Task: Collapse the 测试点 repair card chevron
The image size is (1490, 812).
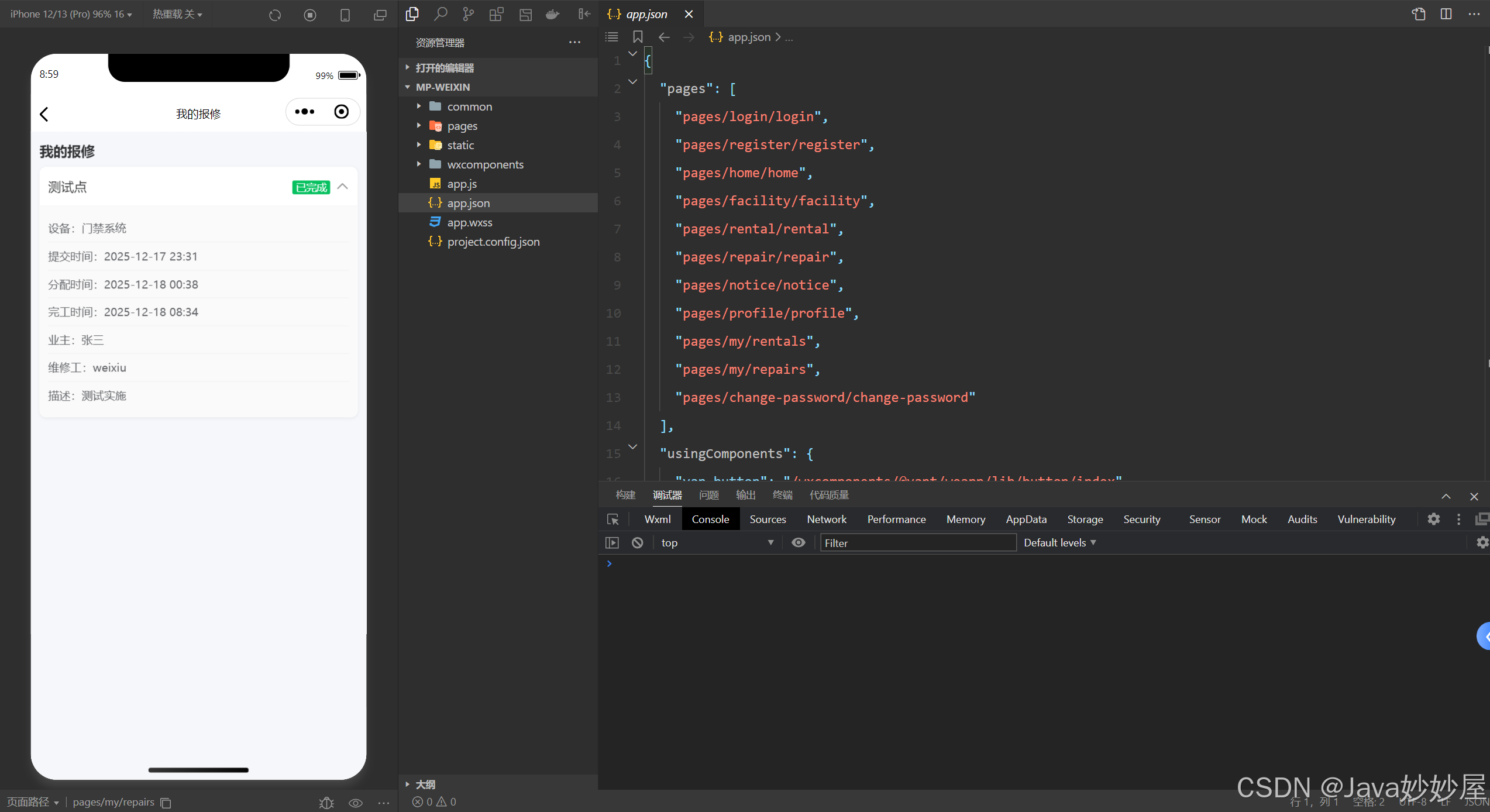Action: pos(343,187)
